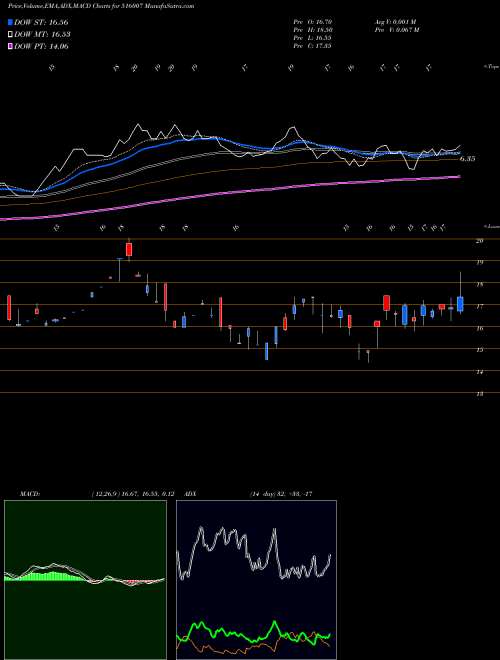This screenshot has width=500, height=660.
Task: Click ADX values '(14 day) 32, +33, -17'
Action: click(x=281, y=494)
